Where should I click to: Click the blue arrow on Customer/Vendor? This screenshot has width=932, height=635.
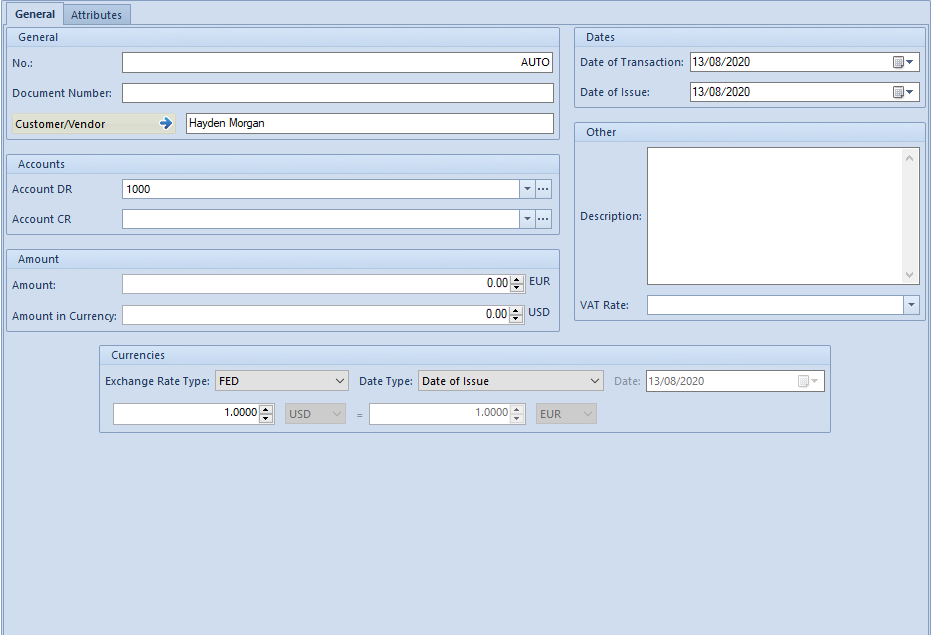[165, 123]
